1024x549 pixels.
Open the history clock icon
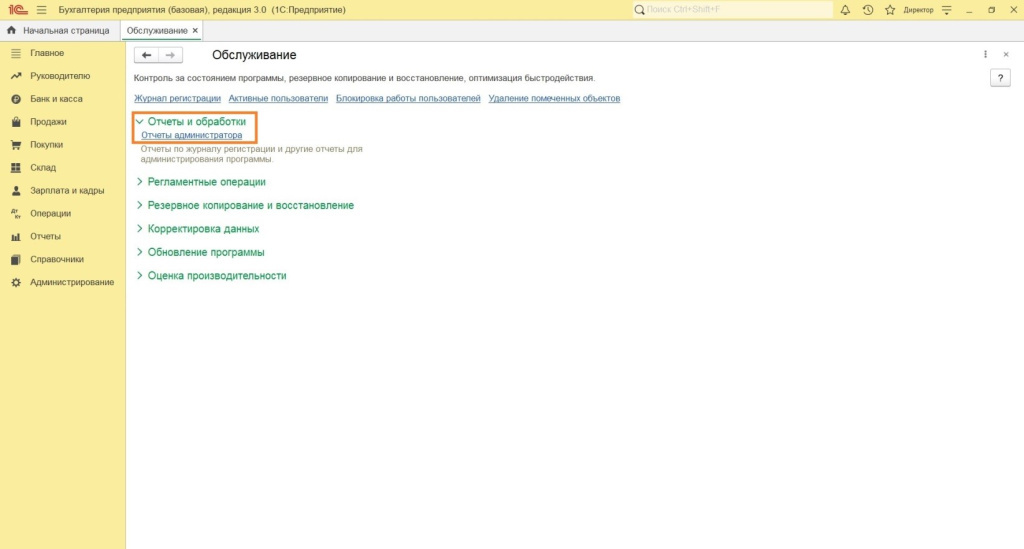pyautogui.click(x=867, y=10)
